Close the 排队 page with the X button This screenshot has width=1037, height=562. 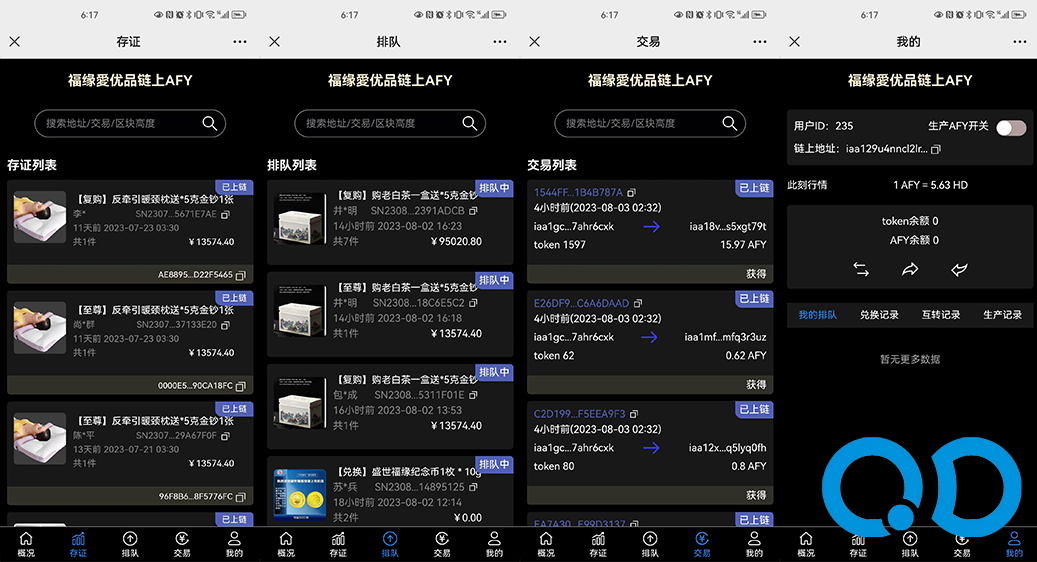pyautogui.click(x=275, y=42)
